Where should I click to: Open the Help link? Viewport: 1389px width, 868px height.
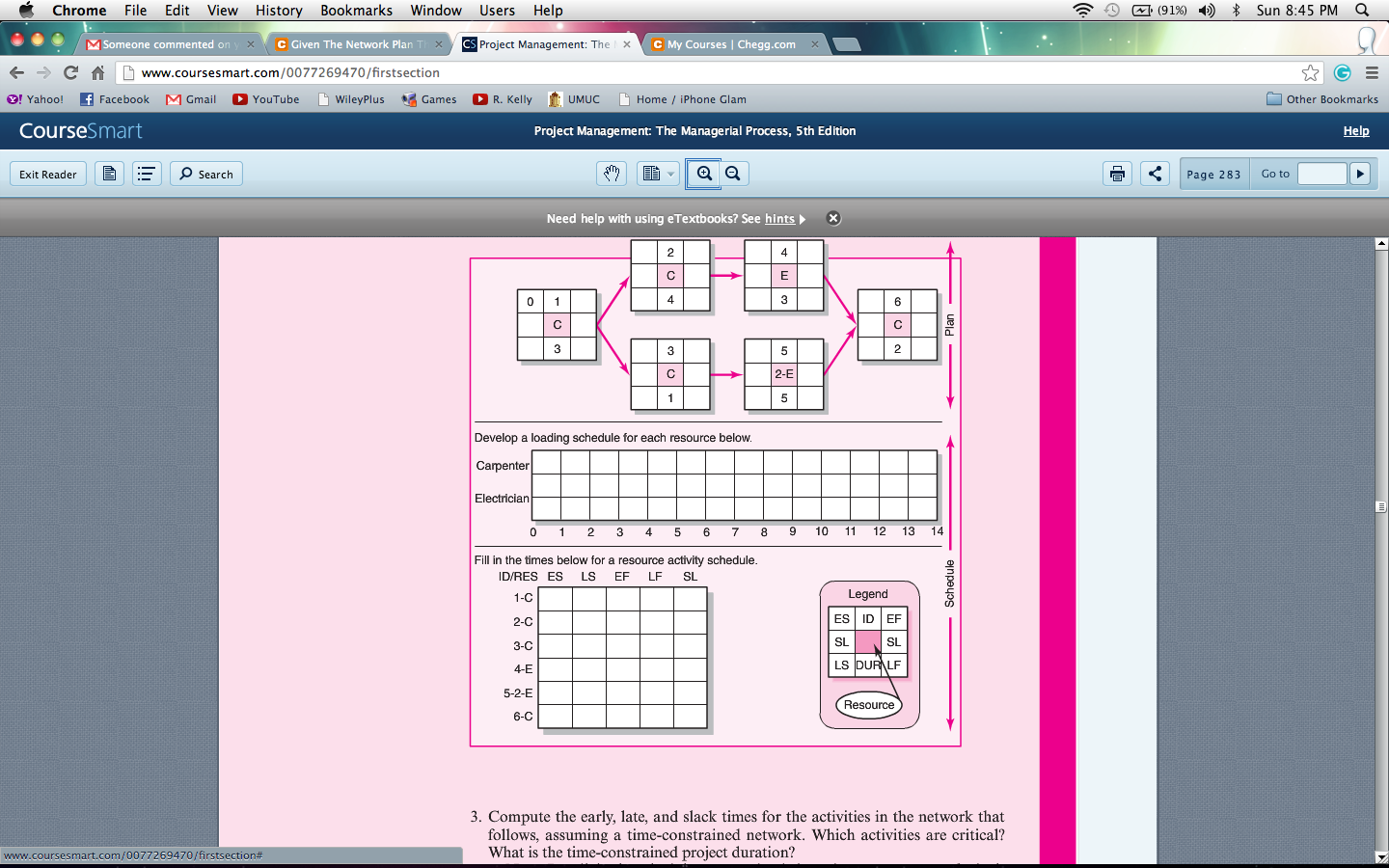(1356, 131)
